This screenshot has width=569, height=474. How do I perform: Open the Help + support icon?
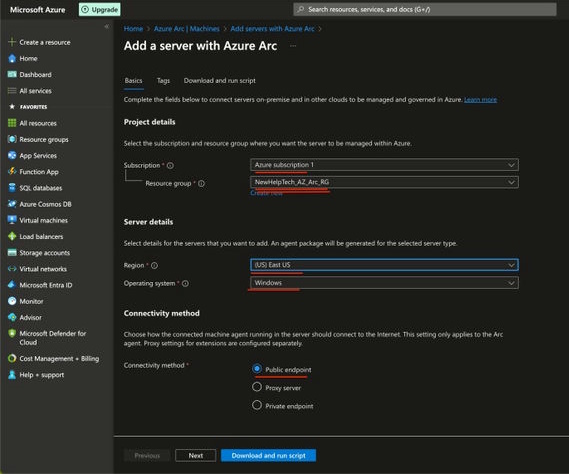click(12, 375)
